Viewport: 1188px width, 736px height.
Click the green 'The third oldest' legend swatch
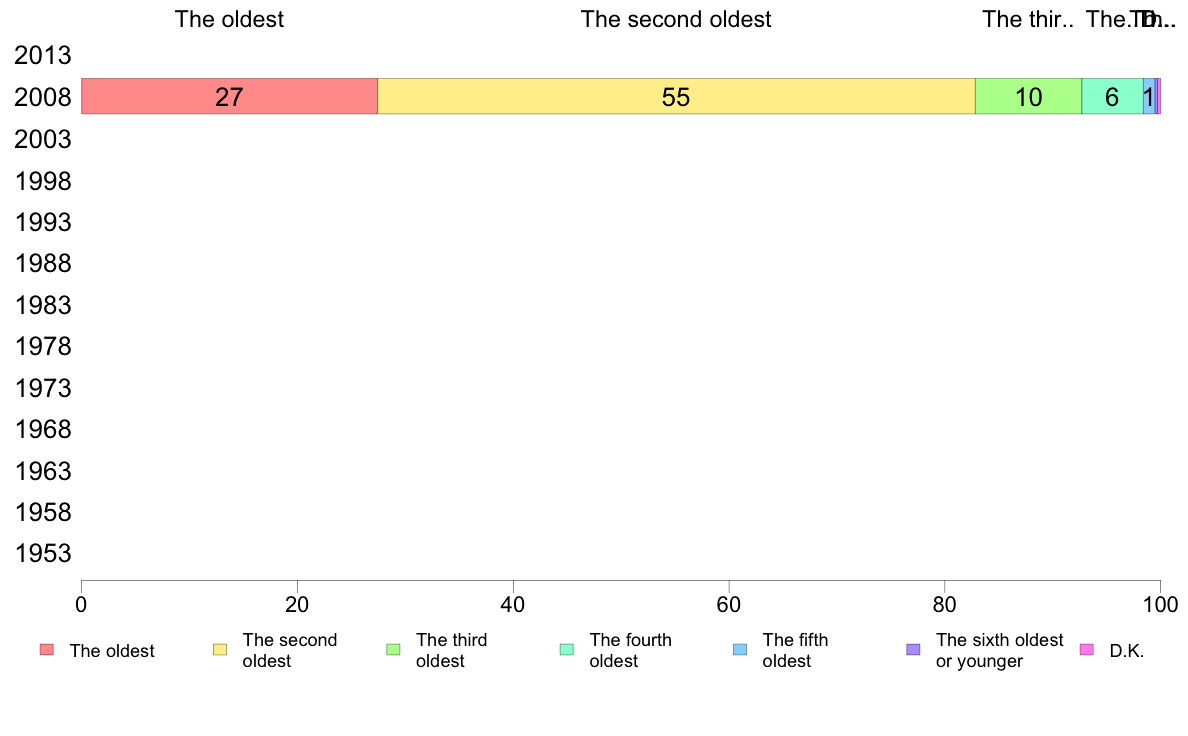[393, 650]
